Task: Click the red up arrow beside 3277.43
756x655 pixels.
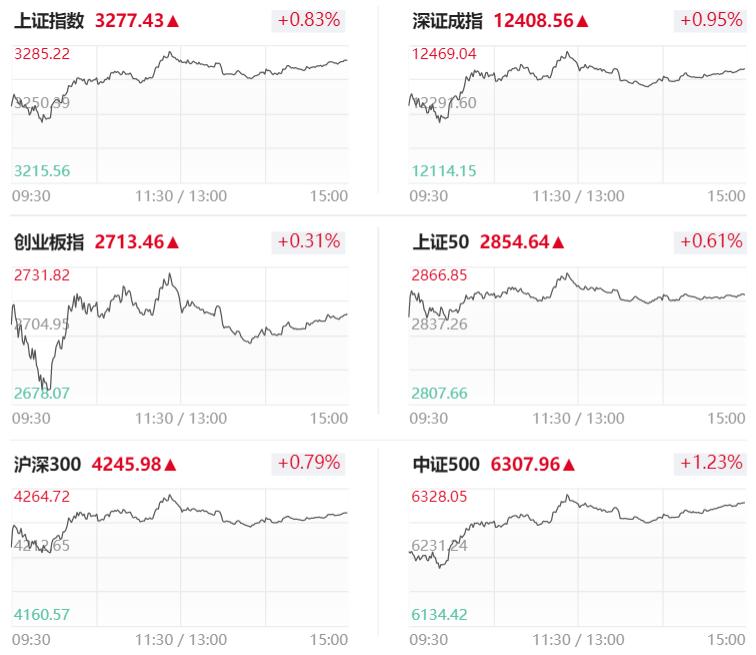Action: point(174,21)
